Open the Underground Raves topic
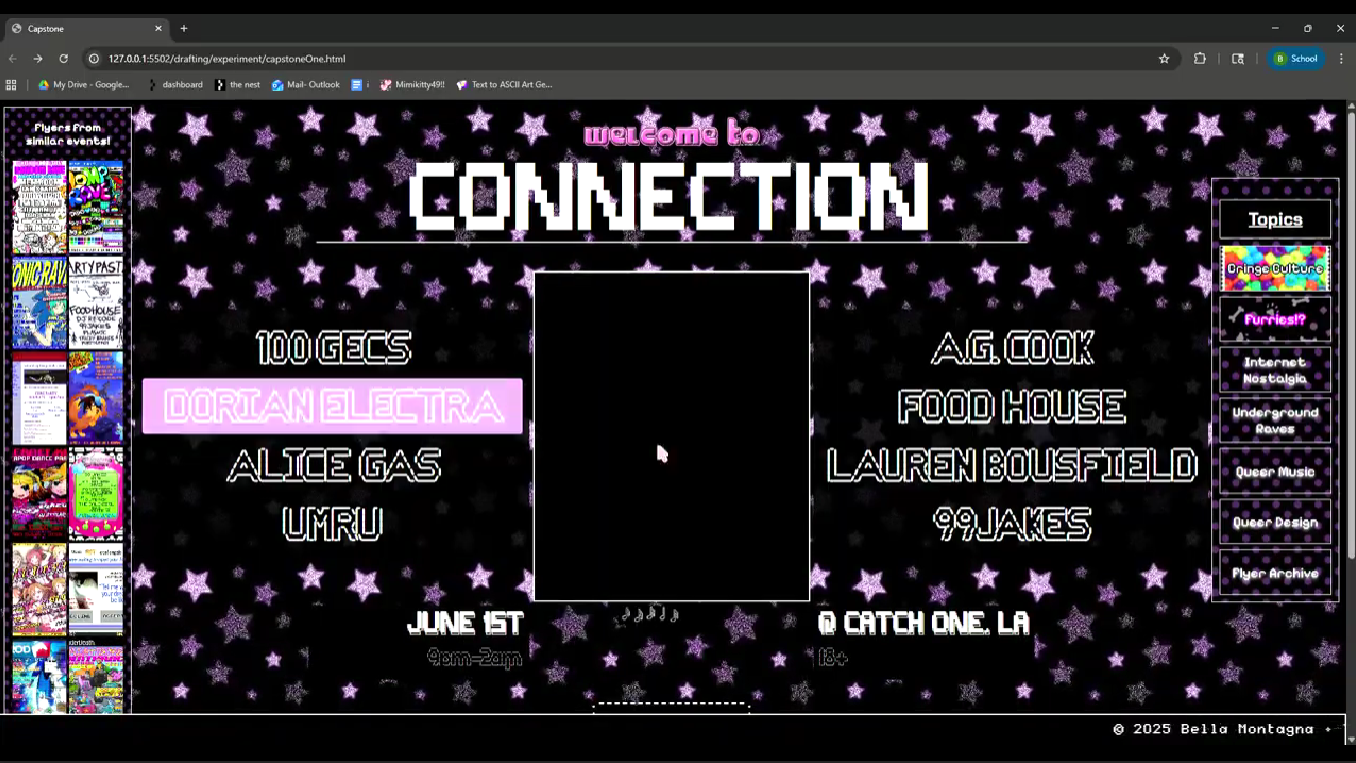1356x763 pixels. 1275,421
